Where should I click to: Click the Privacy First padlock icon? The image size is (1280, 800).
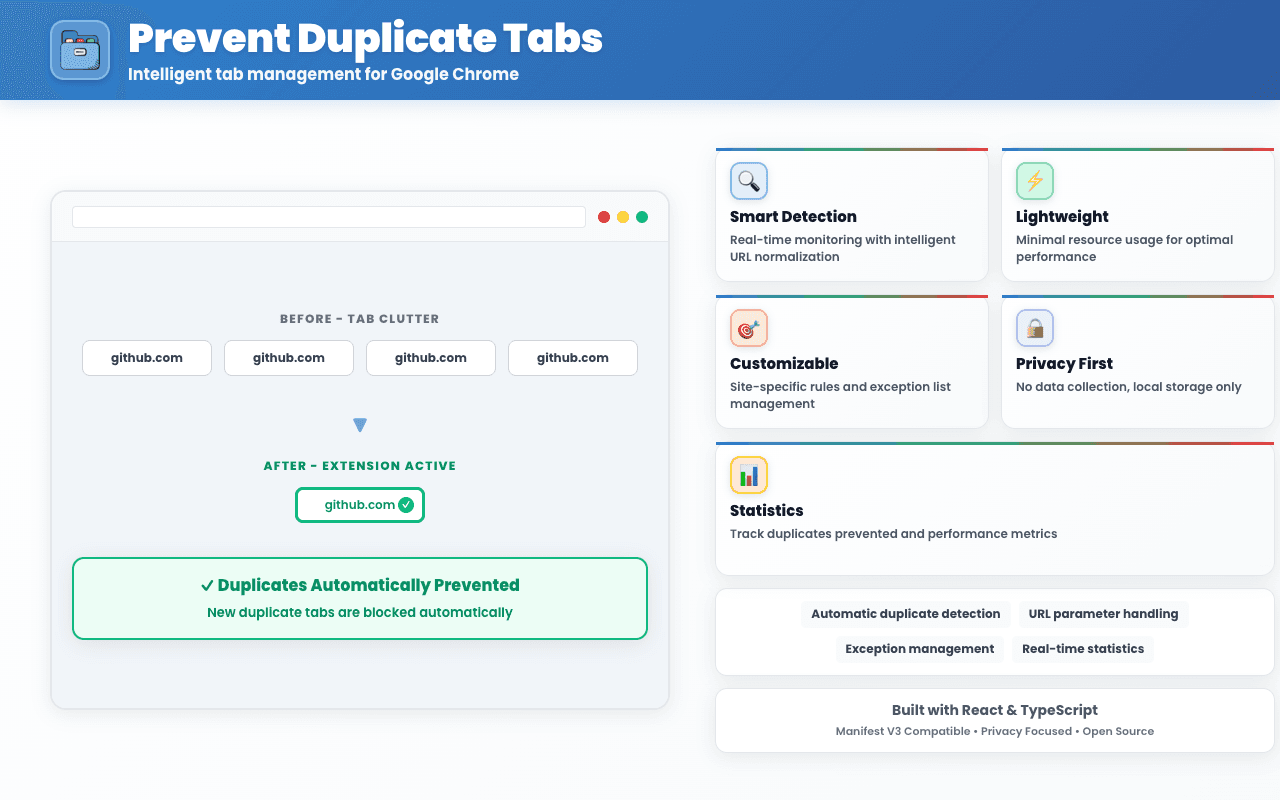coord(1035,328)
